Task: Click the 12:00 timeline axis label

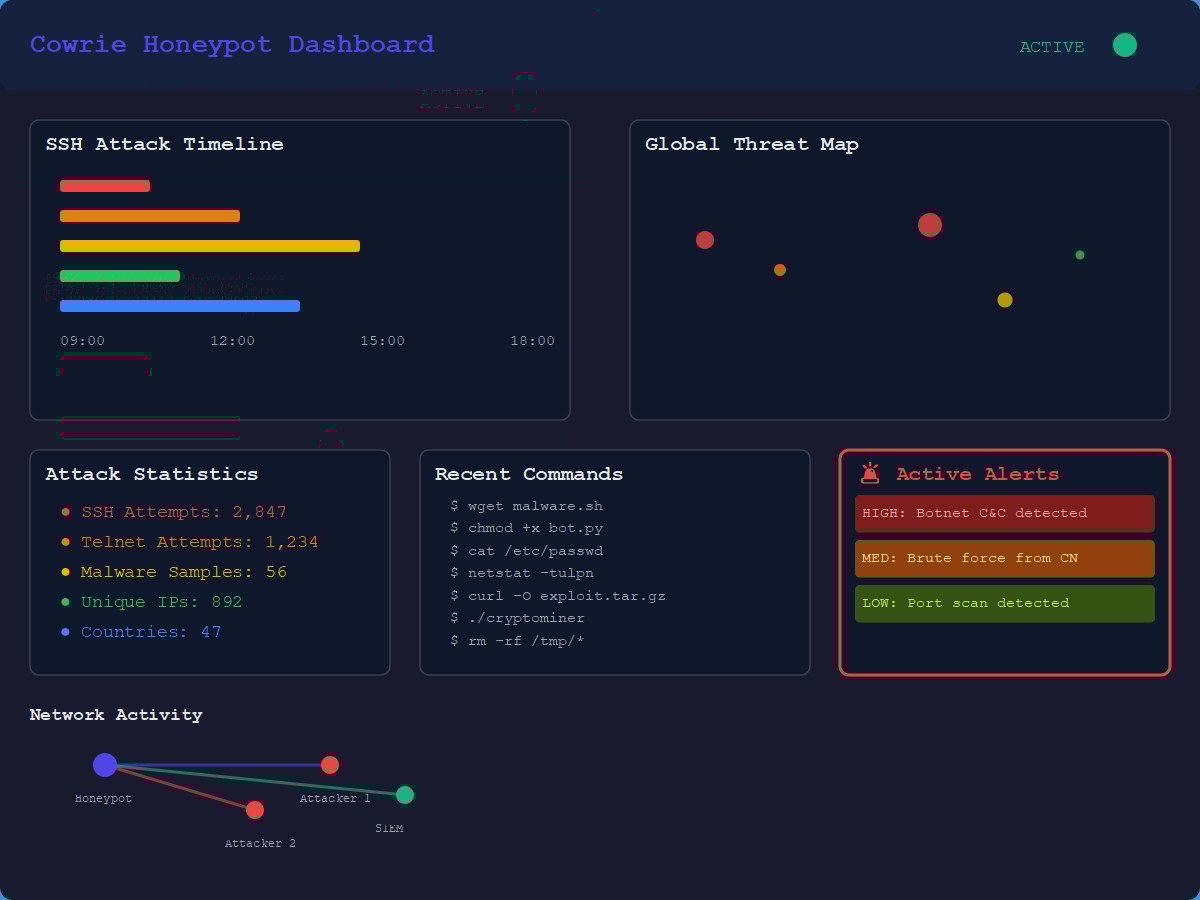Action: point(232,341)
